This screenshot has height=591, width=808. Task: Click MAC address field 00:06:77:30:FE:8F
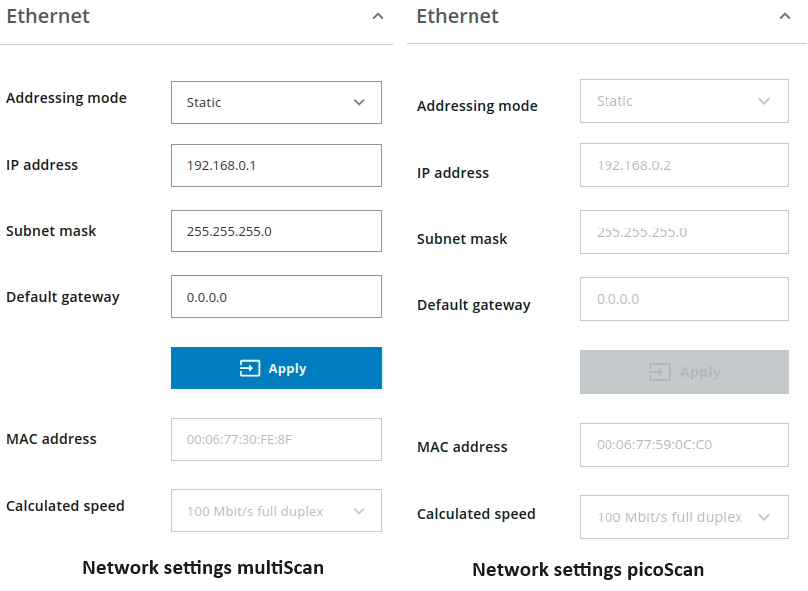point(276,439)
